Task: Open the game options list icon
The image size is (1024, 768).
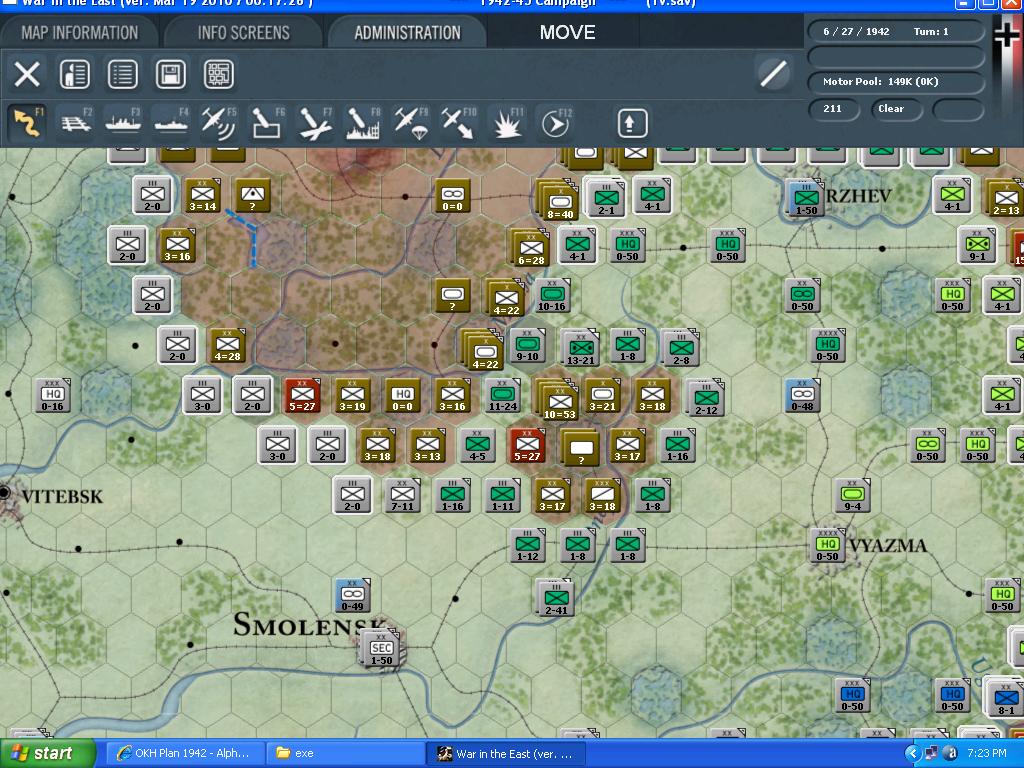Action: click(122, 74)
